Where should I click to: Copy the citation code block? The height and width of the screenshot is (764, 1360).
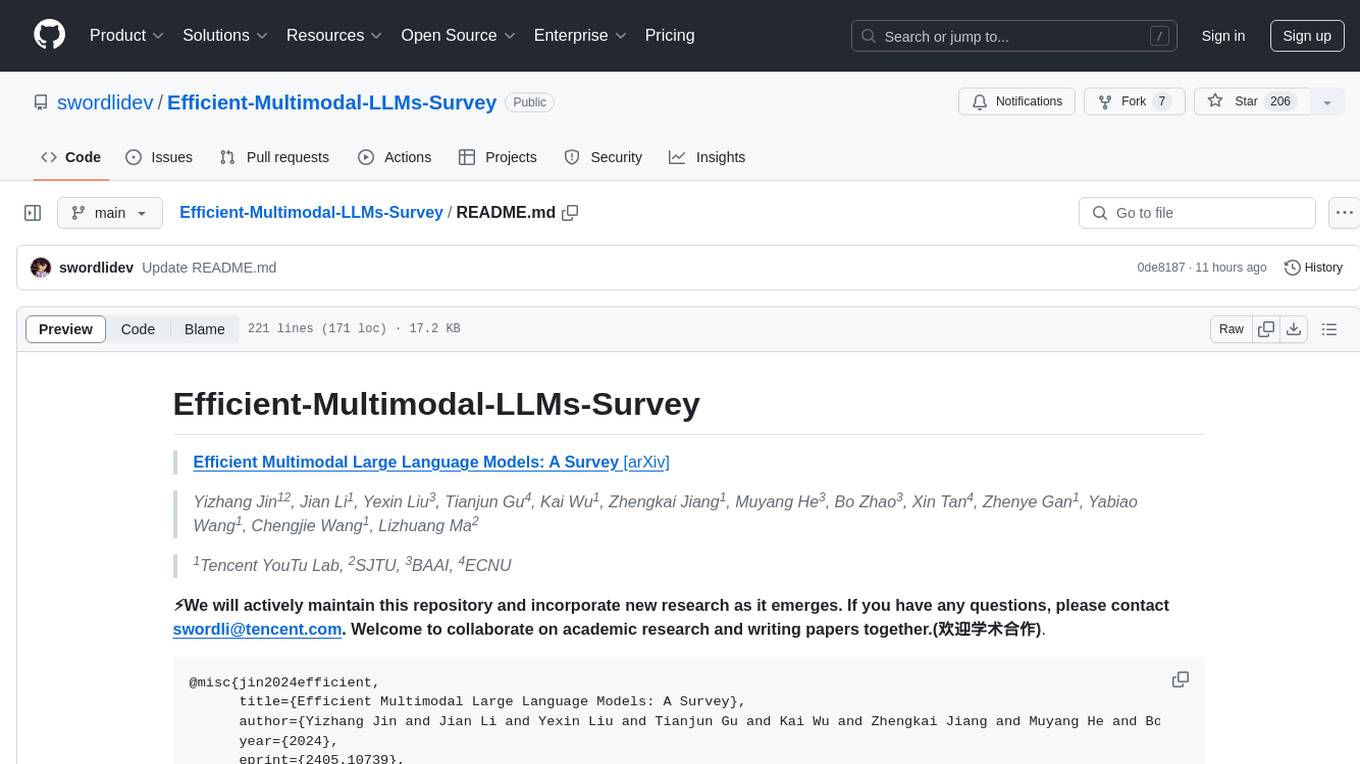[x=1180, y=680]
